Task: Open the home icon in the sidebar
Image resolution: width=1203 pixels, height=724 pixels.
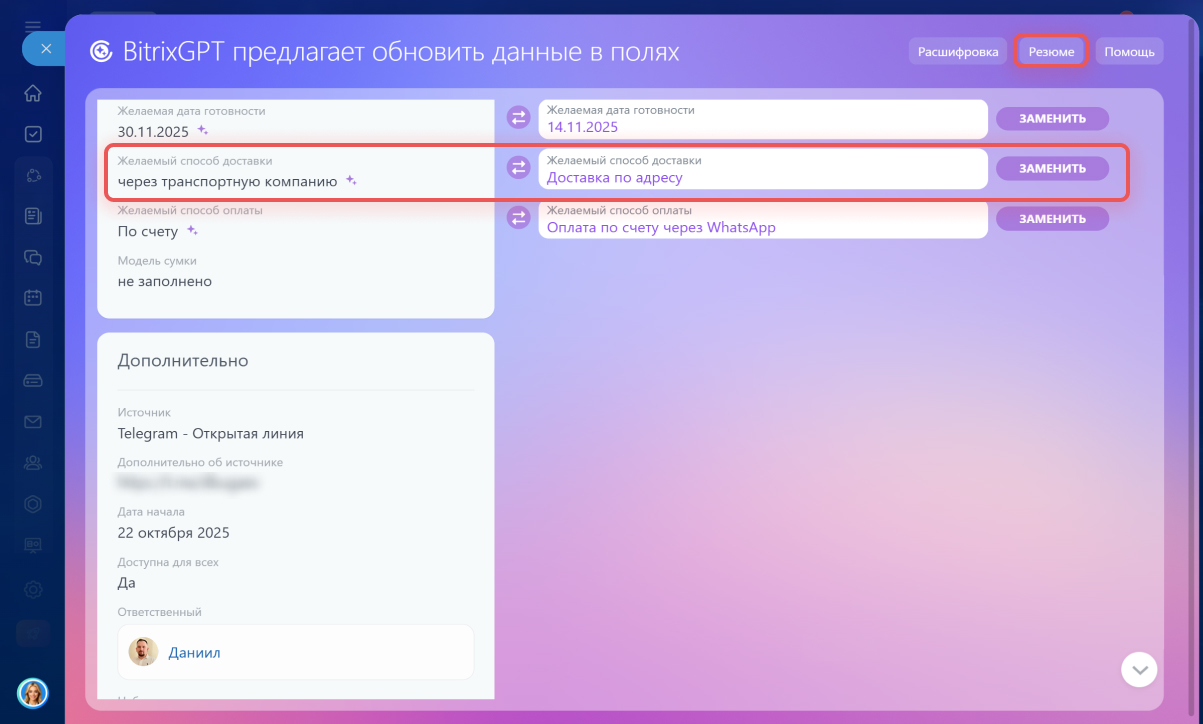Action: (33, 93)
